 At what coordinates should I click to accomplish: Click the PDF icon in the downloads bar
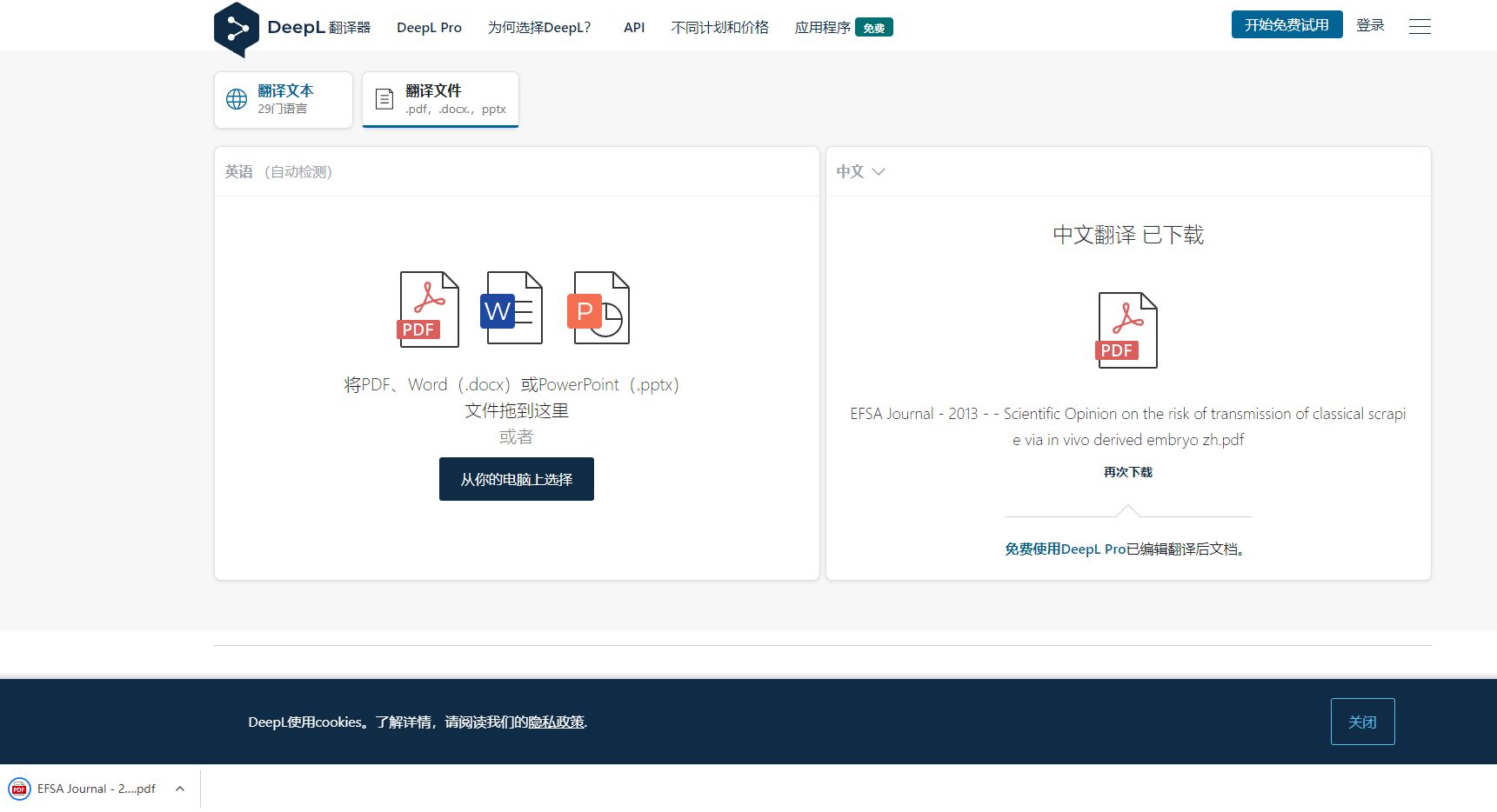coord(19,789)
